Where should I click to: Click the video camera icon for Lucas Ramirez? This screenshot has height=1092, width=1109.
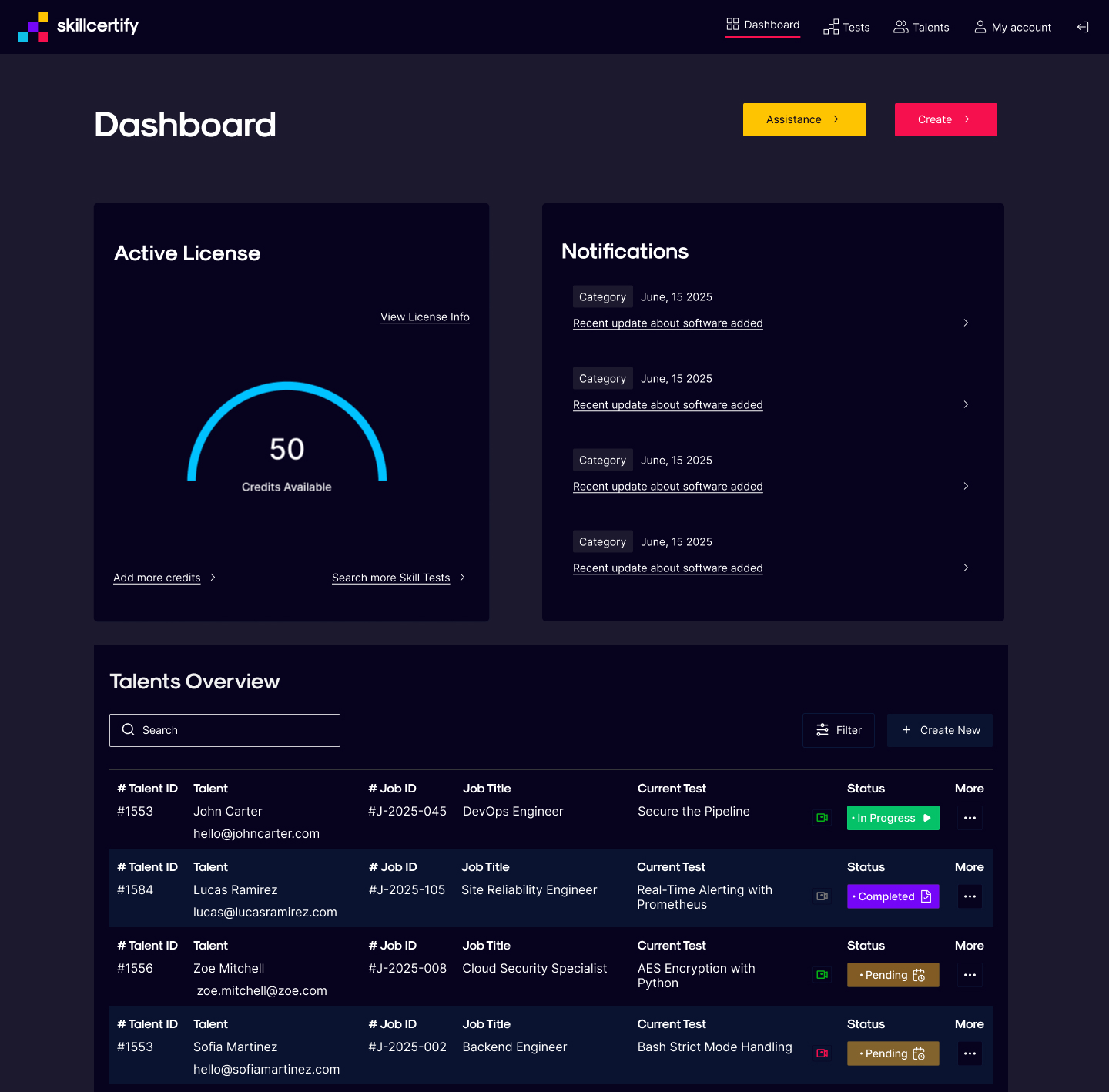click(822, 896)
